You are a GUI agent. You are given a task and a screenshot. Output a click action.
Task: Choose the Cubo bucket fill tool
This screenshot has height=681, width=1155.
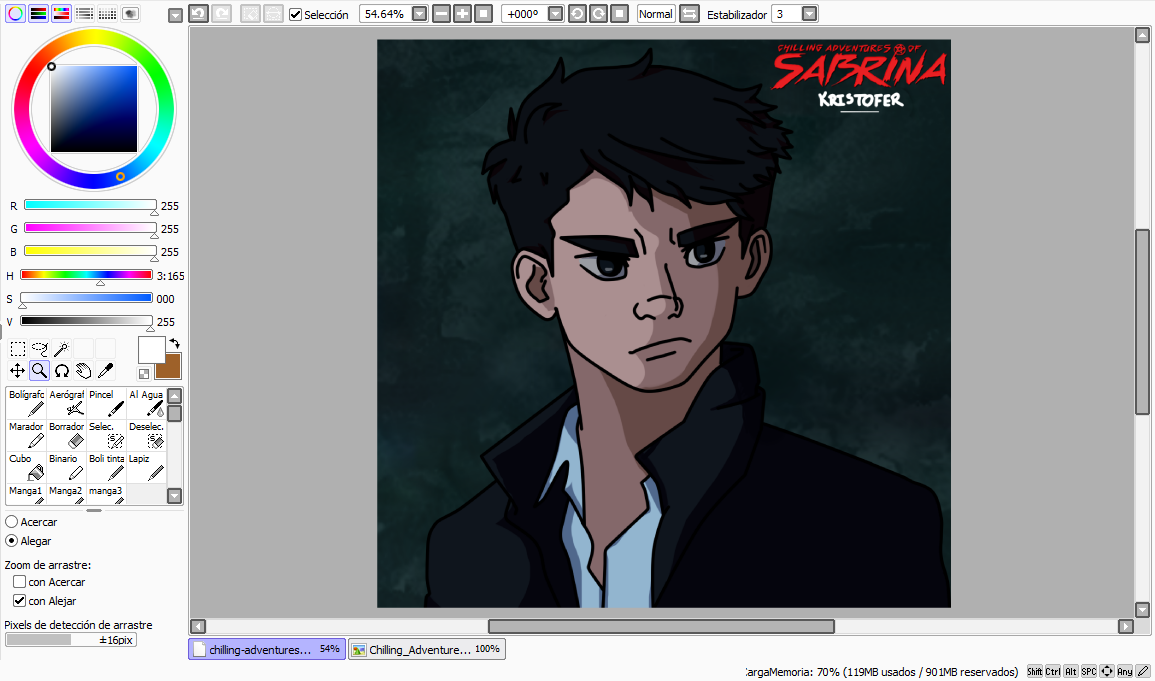pyautogui.click(x=26, y=467)
